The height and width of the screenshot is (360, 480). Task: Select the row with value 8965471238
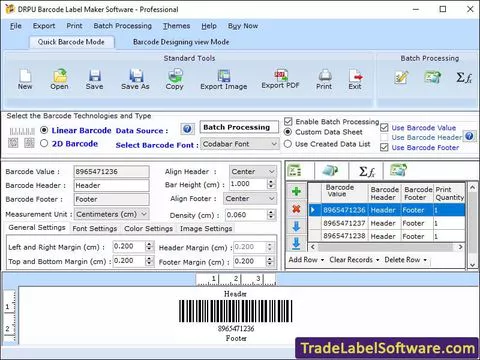[387, 236]
